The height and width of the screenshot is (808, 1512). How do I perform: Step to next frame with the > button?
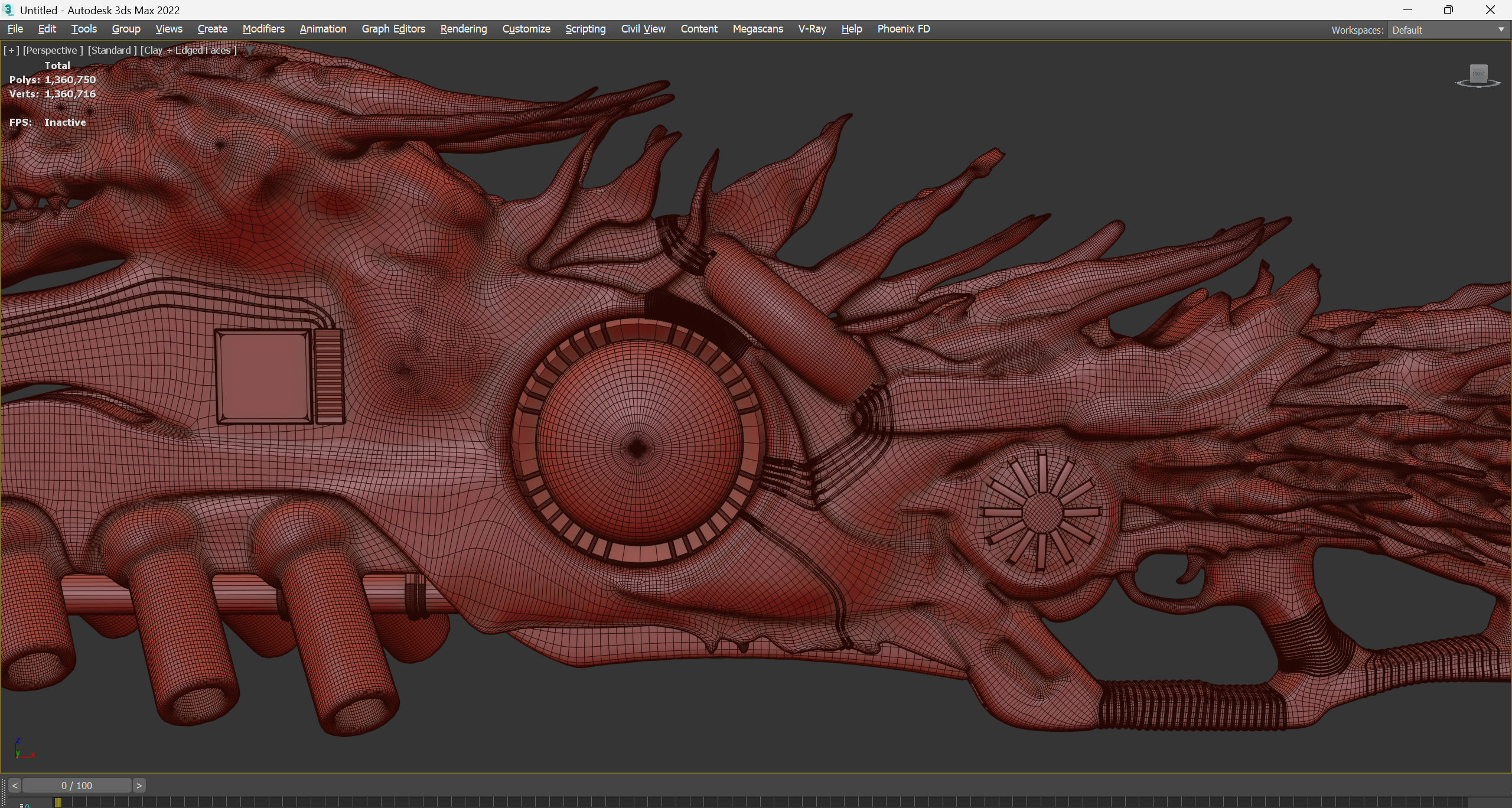[139, 786]
